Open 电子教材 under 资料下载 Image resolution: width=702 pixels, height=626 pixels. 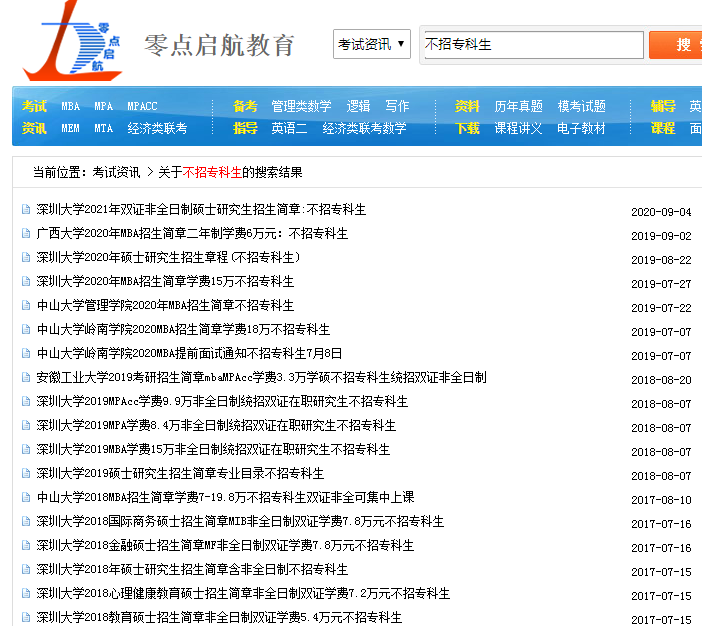coord(582,129)
